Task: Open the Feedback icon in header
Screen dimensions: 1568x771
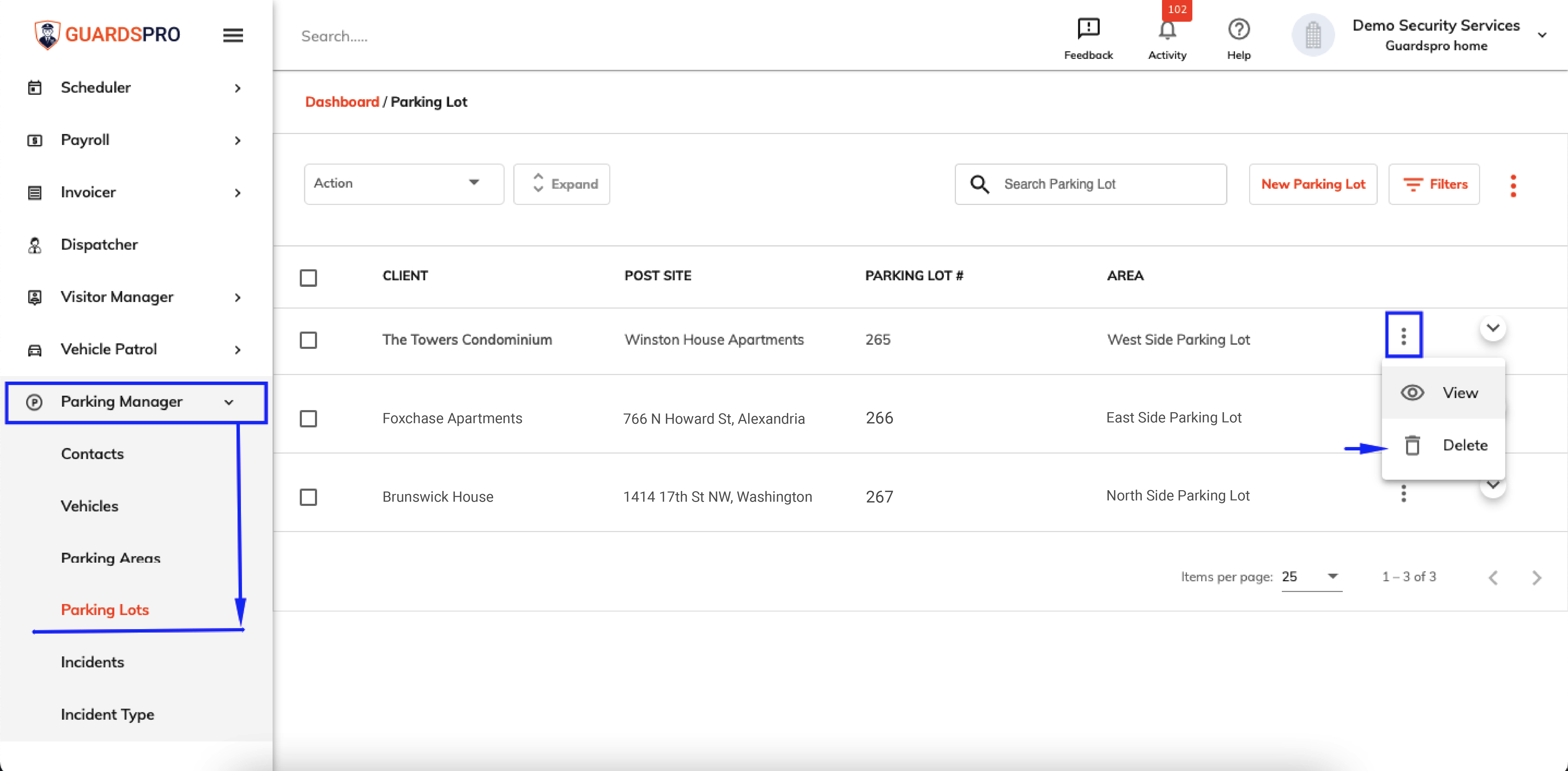Action: (1088, 29)
